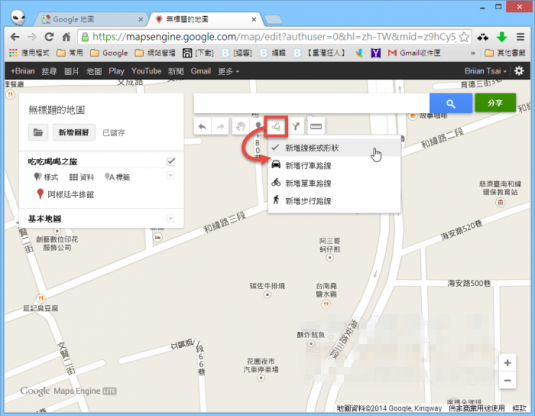Image resolution: width=535 pixels, height=416 pixels.
Task: Select 新增單車路線 menu entry
Action: [334, 183]
